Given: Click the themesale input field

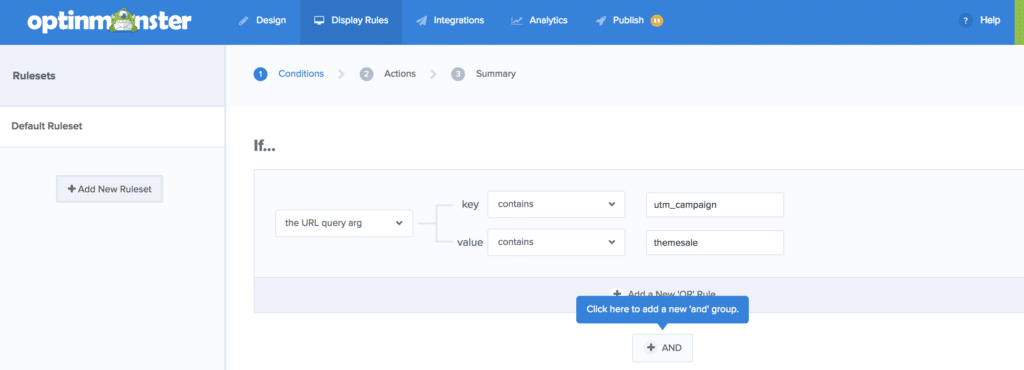Looking at the screenshot, I should click(714, 243).
